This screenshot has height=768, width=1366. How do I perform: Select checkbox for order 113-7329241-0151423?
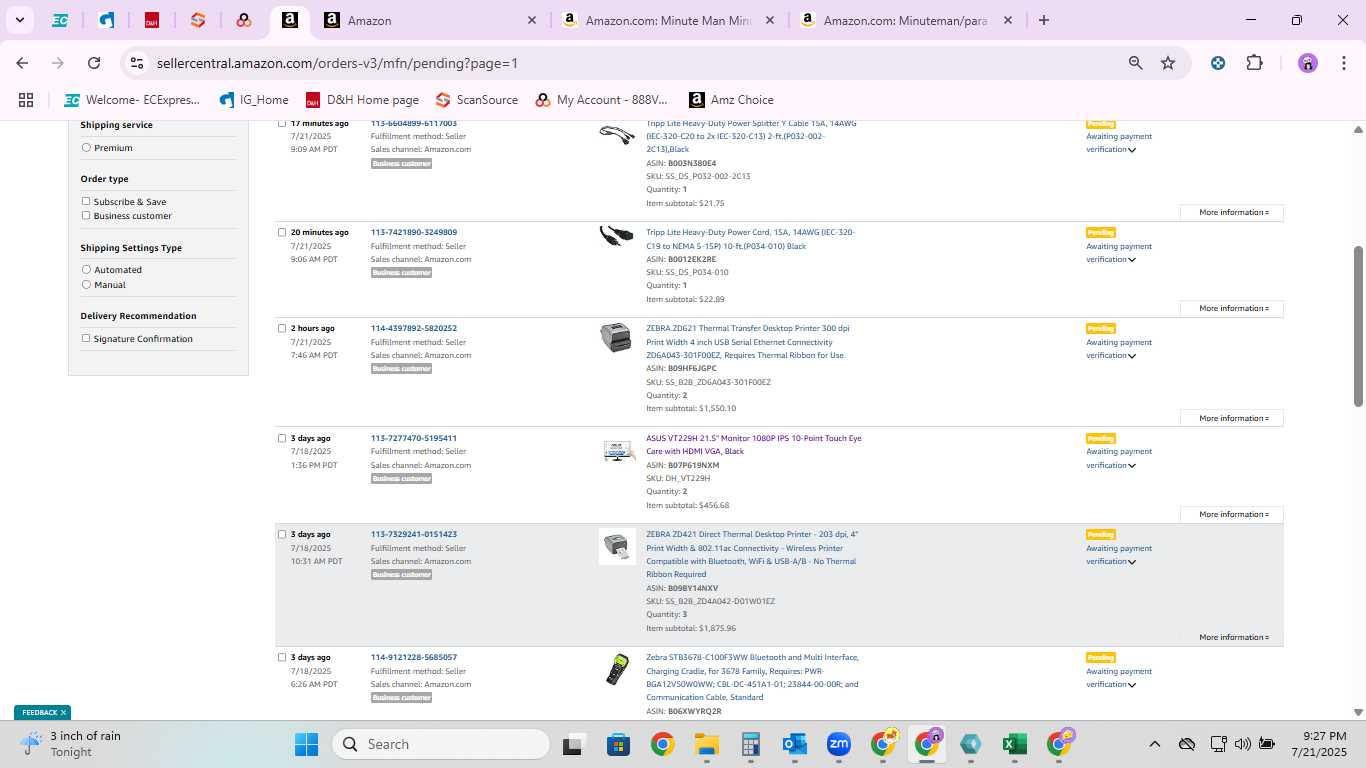tap(282, 534)
